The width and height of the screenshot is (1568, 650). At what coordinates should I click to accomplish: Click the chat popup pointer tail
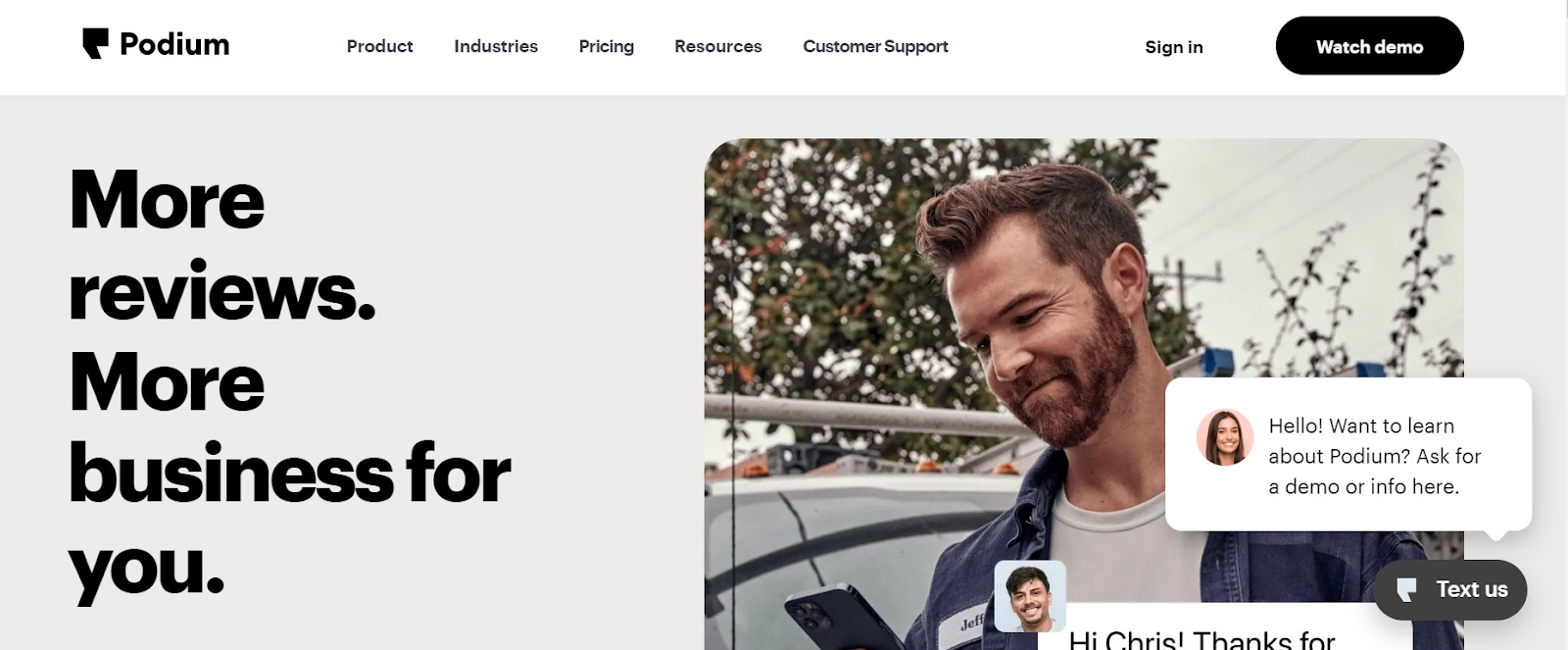[x=1495, y=534]
